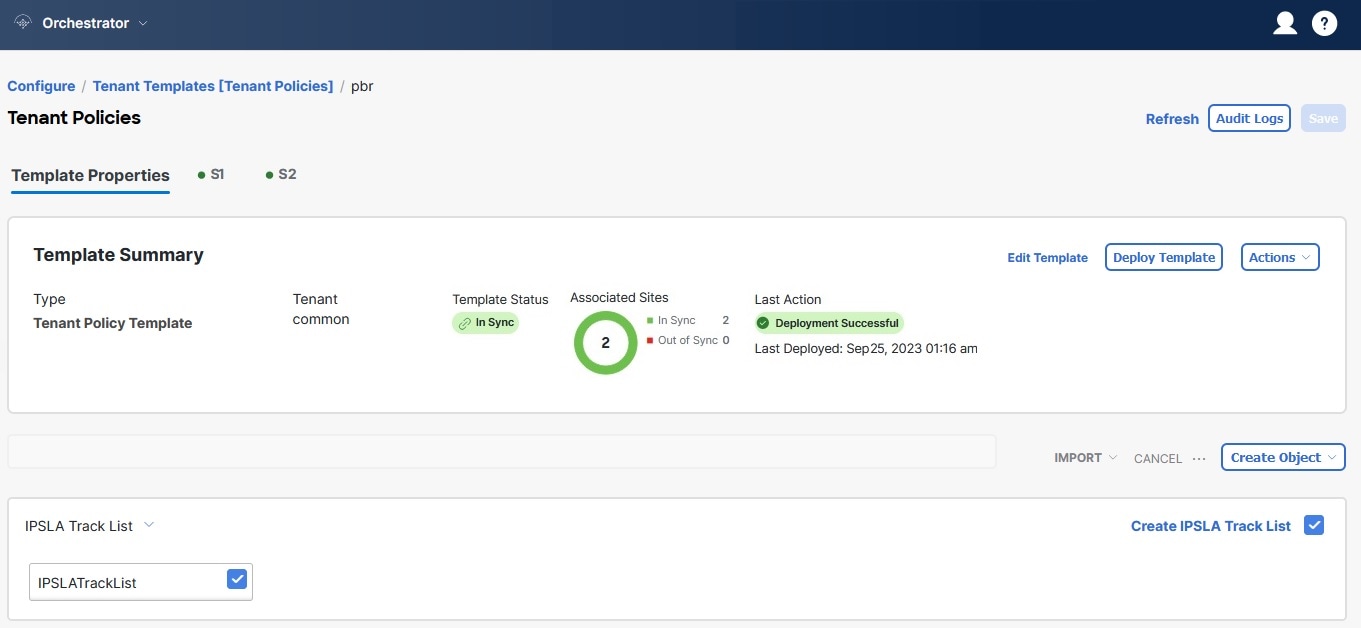Switch to the S1 site tab

(210, 174)
